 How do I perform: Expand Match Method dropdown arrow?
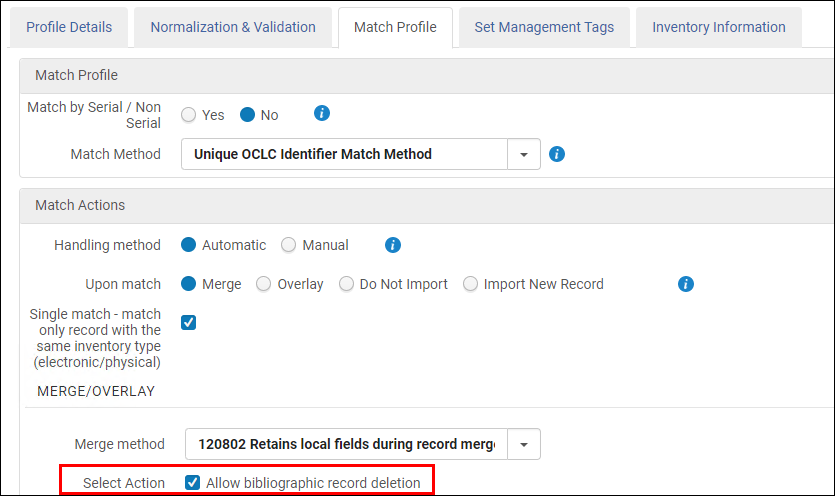tap(524, 154)
